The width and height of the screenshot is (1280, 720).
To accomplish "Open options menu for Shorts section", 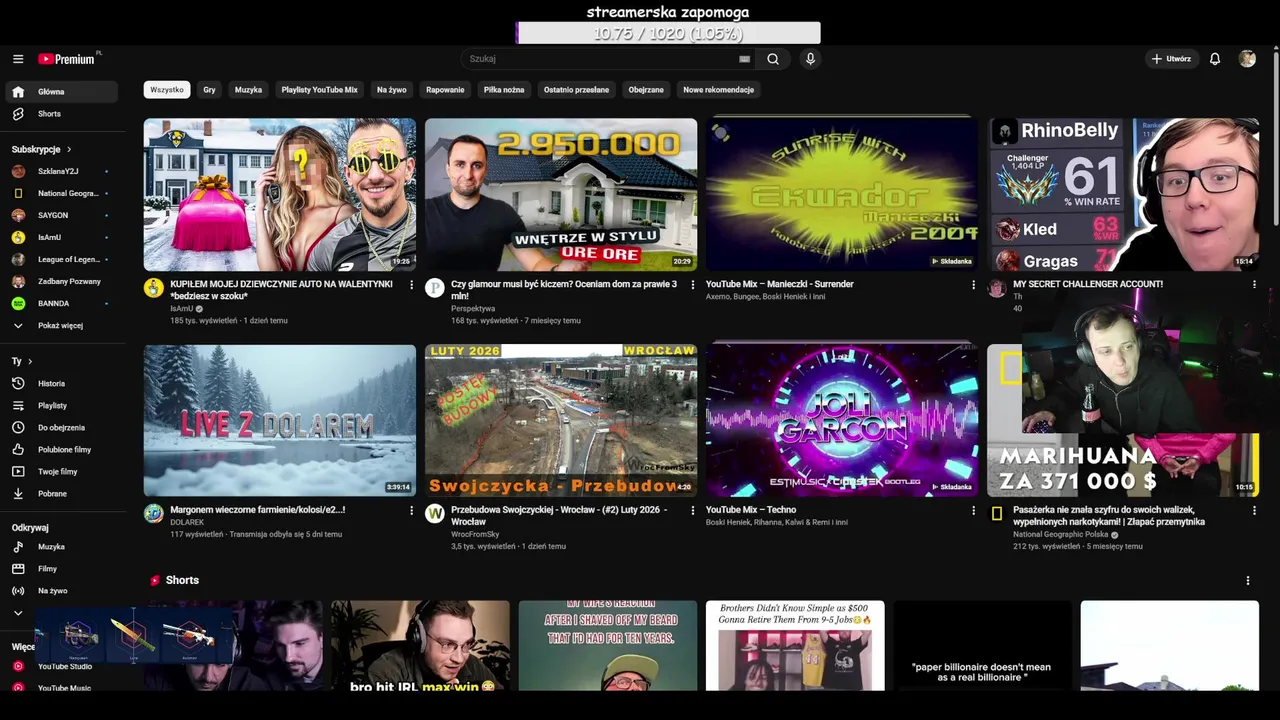I will 1247,581.
